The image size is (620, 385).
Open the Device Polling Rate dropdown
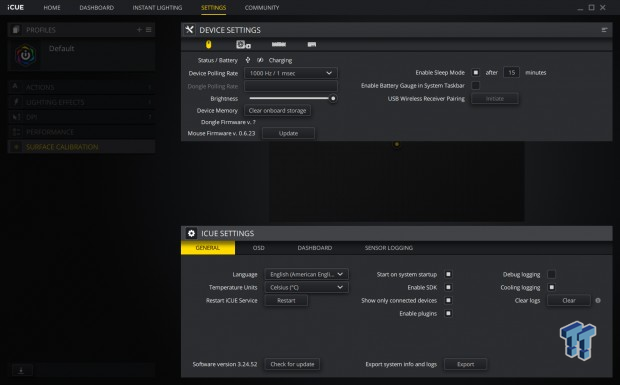(291, 73)
